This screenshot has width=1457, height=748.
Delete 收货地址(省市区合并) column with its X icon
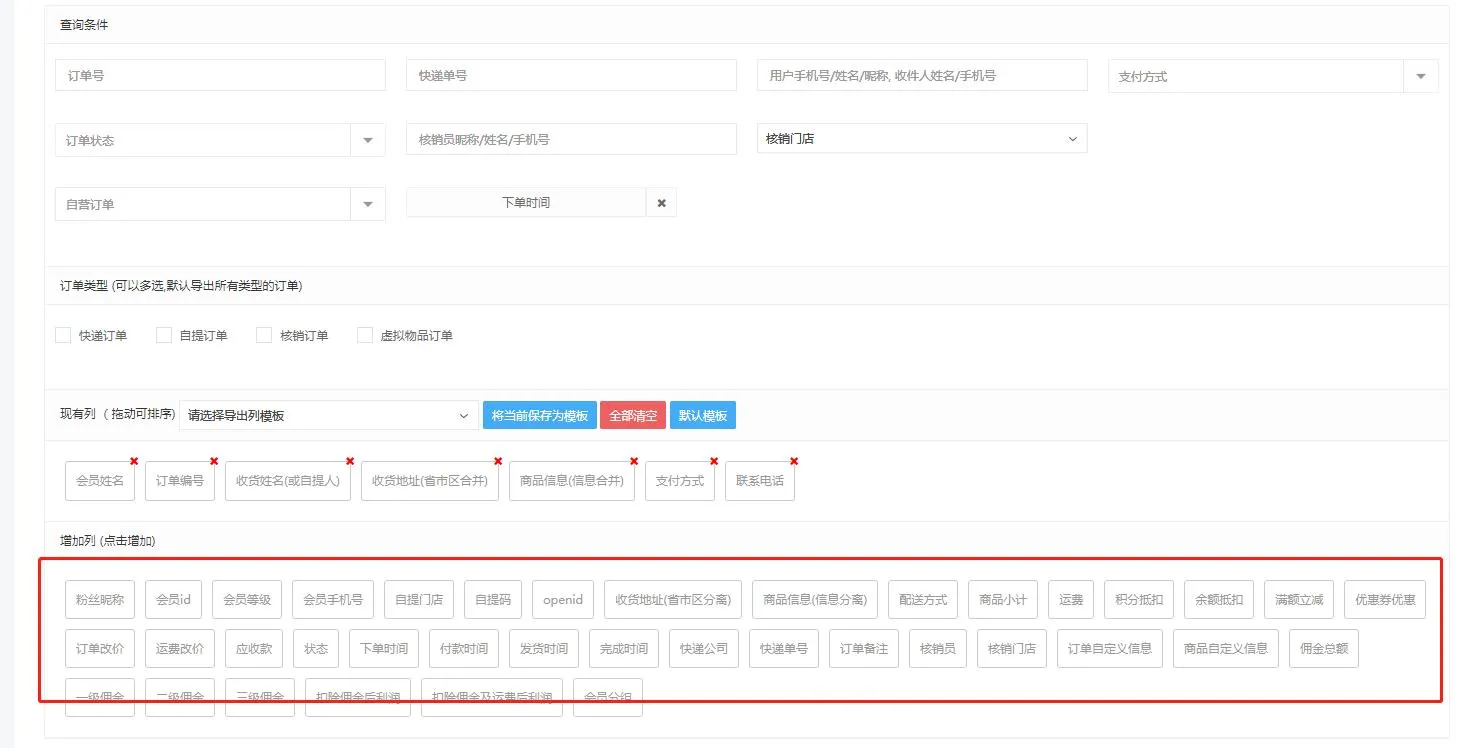[498, 461]
